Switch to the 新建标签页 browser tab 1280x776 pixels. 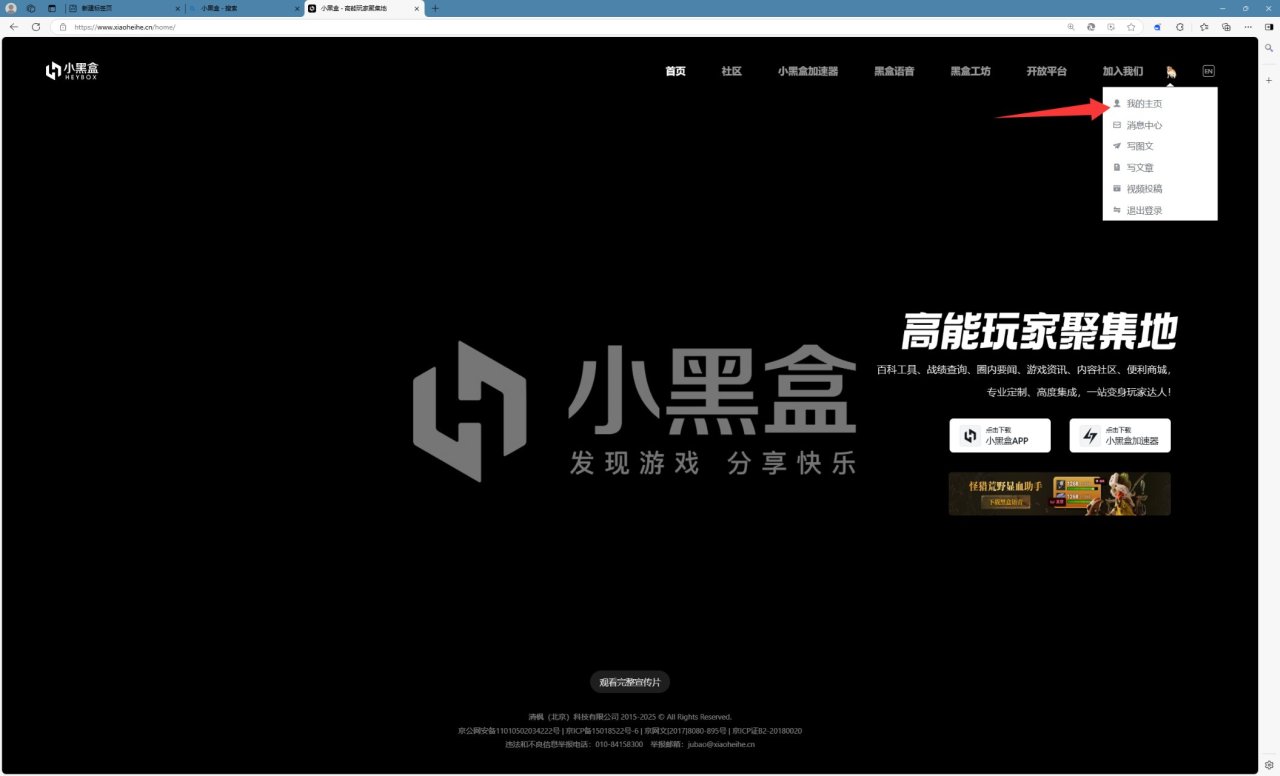click(x=124, y=8)
